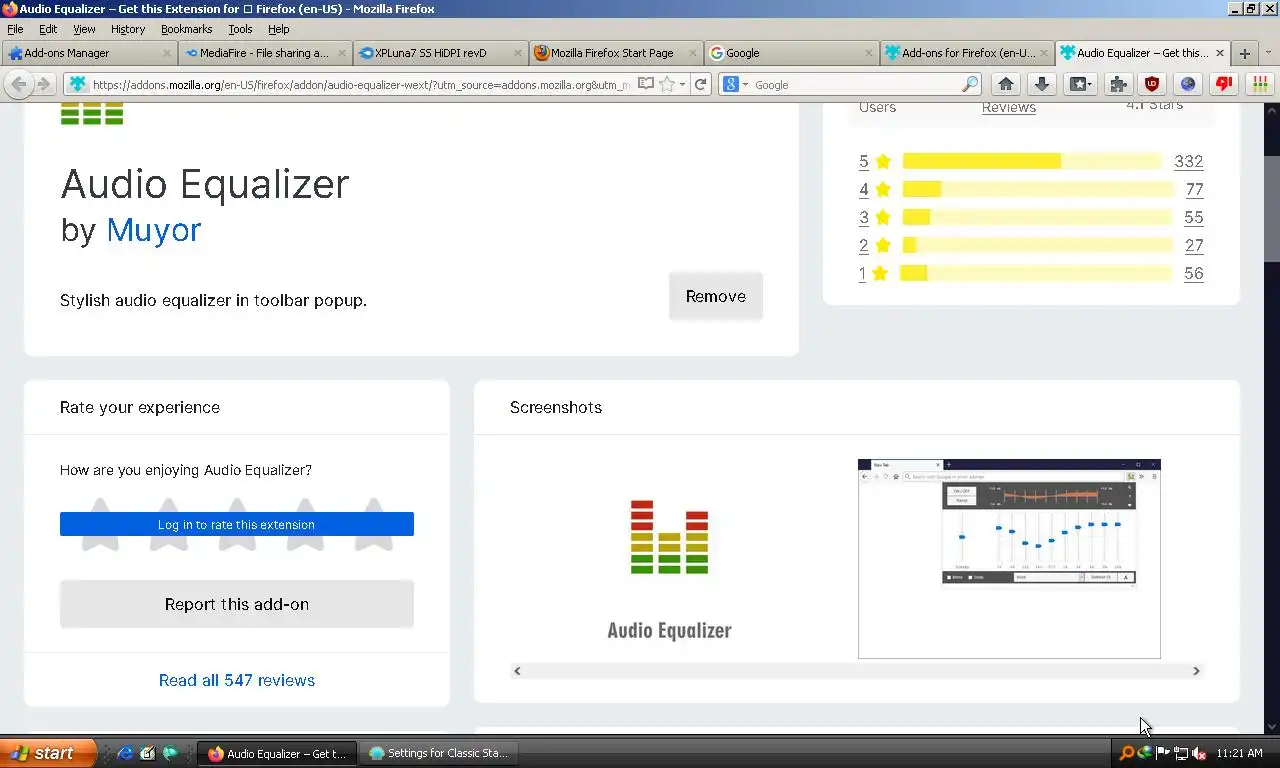This screenshot has height=768, width=1280.
Task: Click the blue globe toolbar icon
Action: (x=1188, y=85)
